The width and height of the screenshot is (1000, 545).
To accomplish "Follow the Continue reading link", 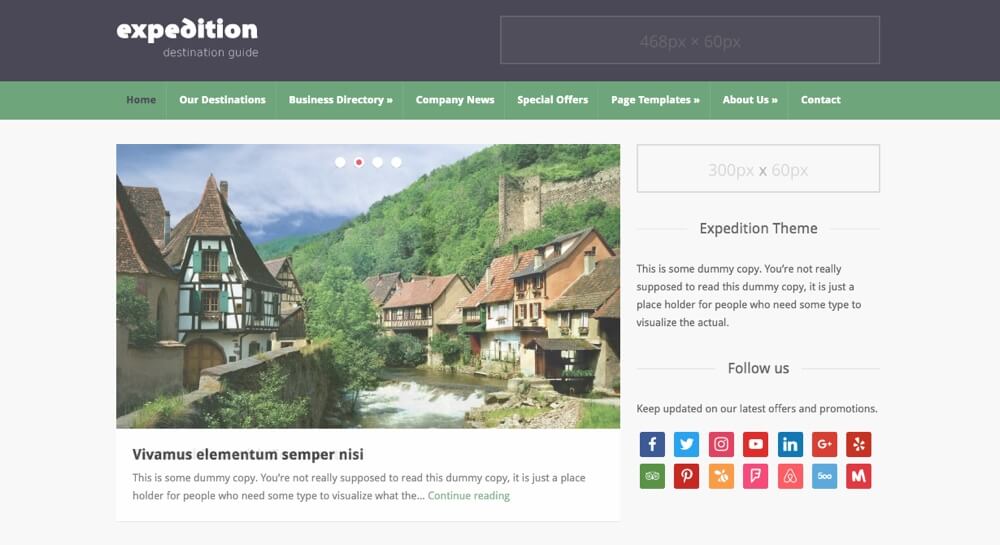I will point(469,495).
